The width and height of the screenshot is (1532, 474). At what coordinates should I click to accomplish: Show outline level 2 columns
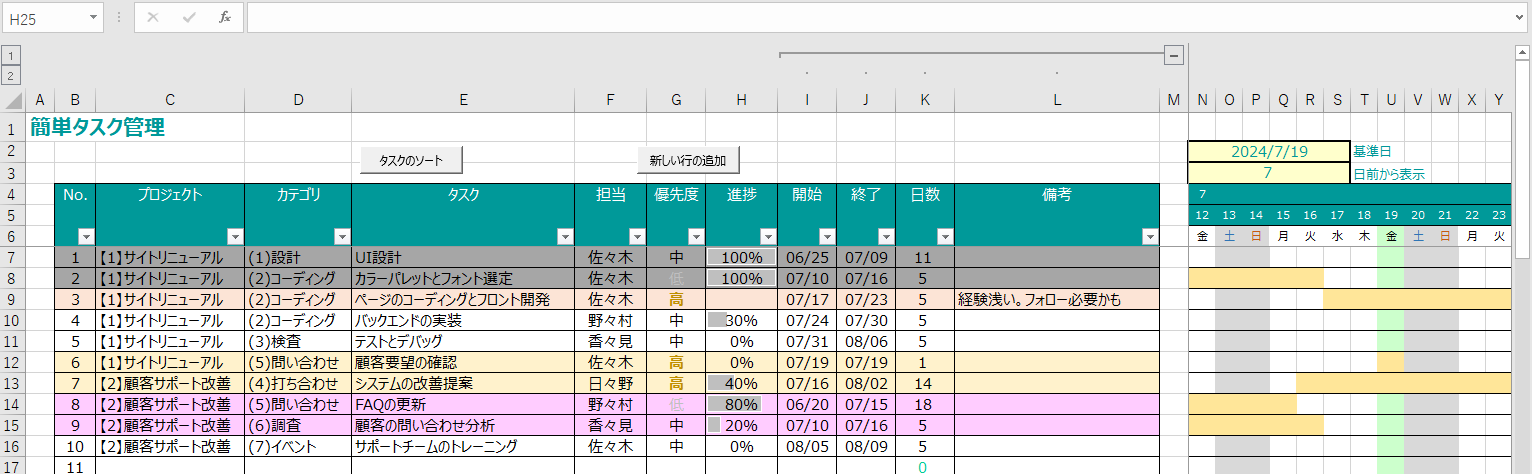(x=11, y=75)
